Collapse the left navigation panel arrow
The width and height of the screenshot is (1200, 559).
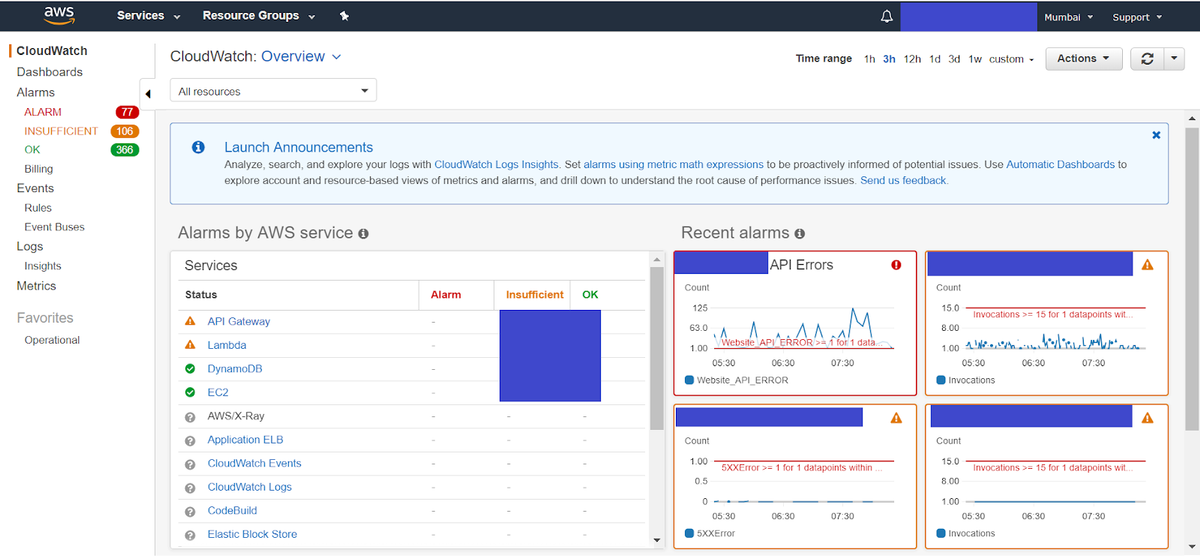[148, 94]
